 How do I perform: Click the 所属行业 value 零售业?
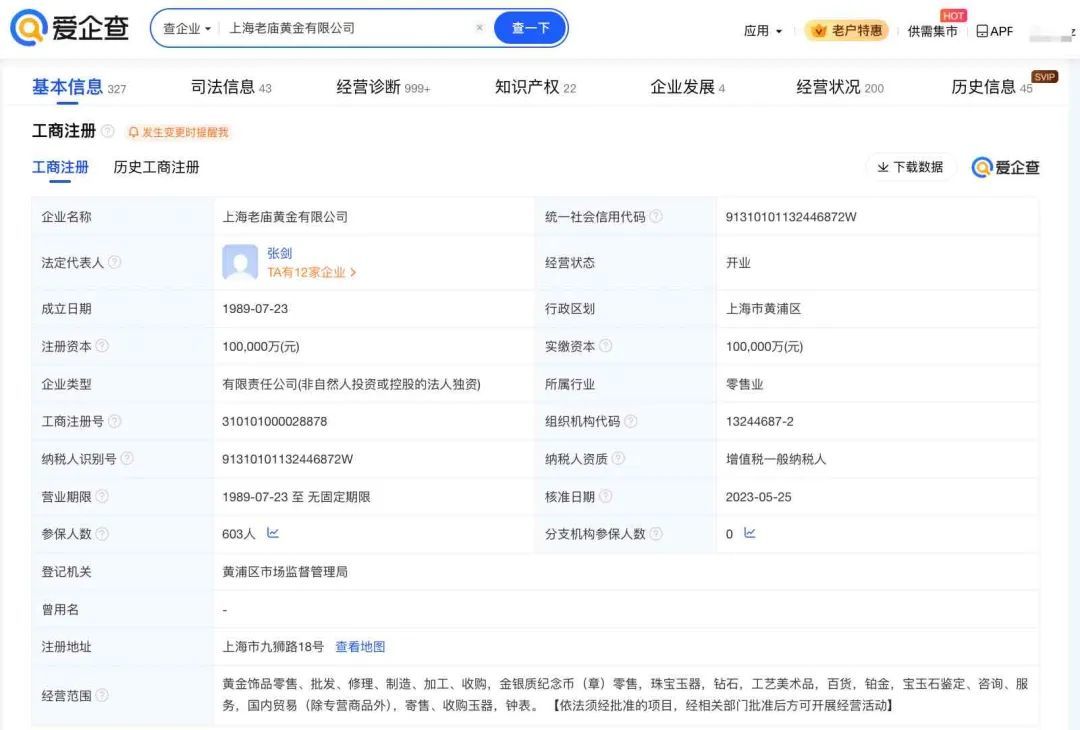coord(745,384)
